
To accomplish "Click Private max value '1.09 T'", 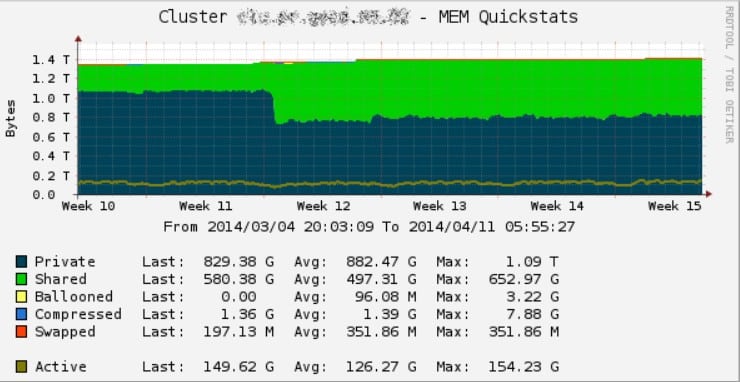I will (532, 262).
